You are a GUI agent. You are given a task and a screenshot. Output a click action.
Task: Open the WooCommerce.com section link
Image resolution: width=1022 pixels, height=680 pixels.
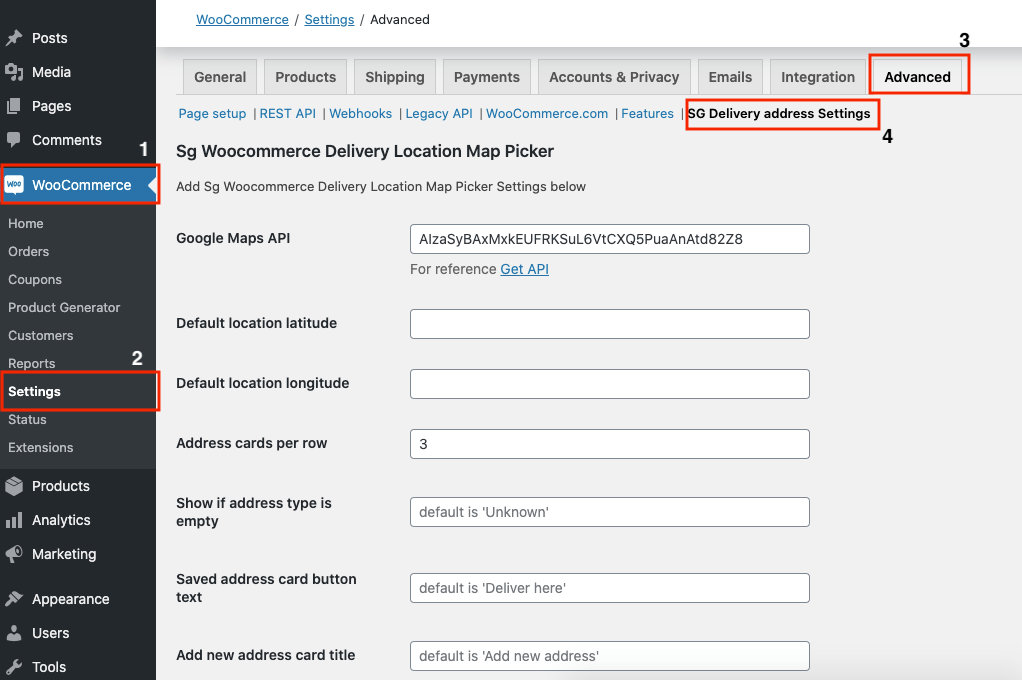(547, 113)
